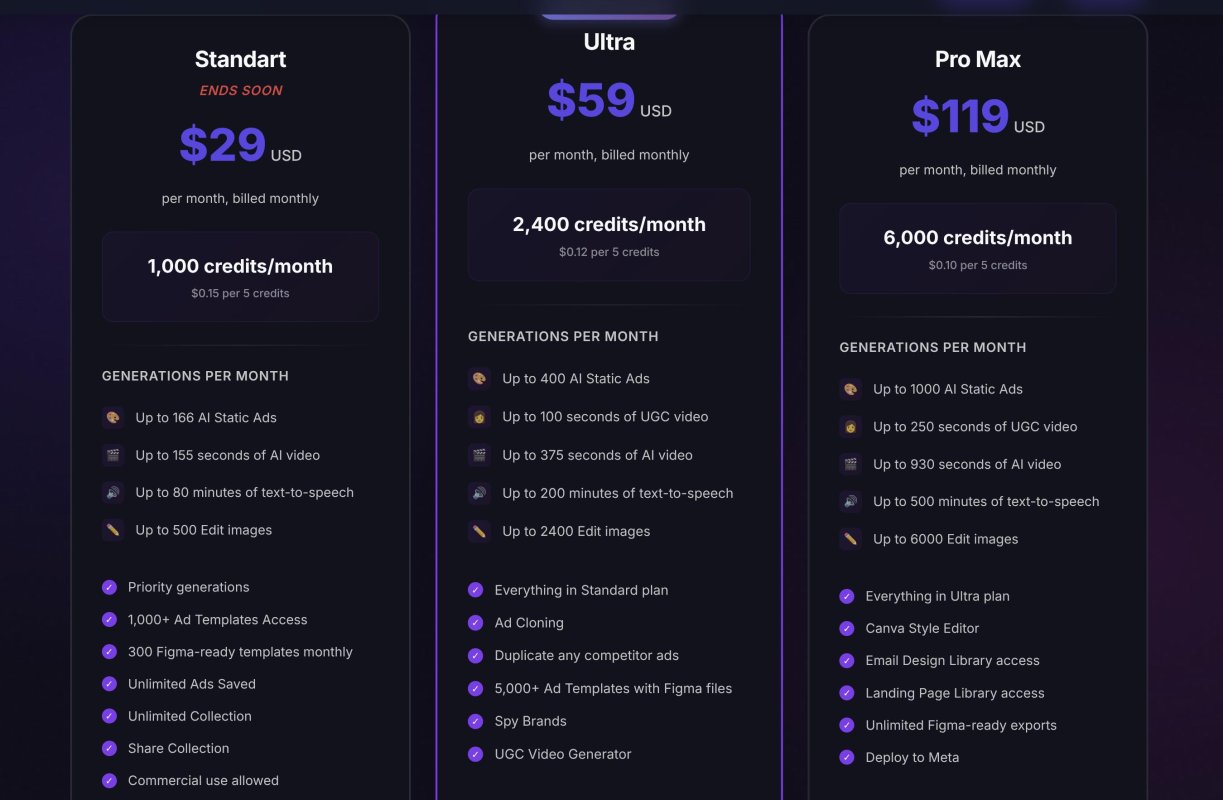The image size is (1223, 800).
Task: Click the pencil icon beside 6000 Edit images
Action: [850, 539]
